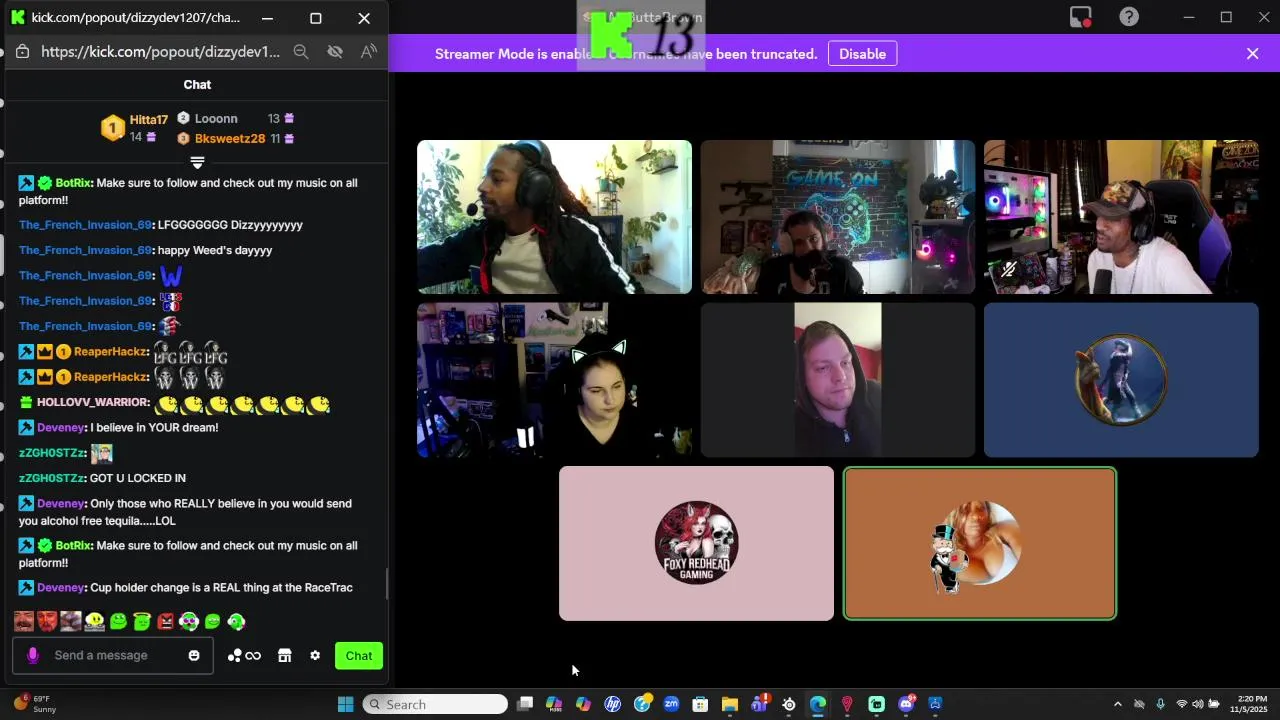Send message with green Chat button
This screenshot has height=720, width=1280.
pos(359,656)
